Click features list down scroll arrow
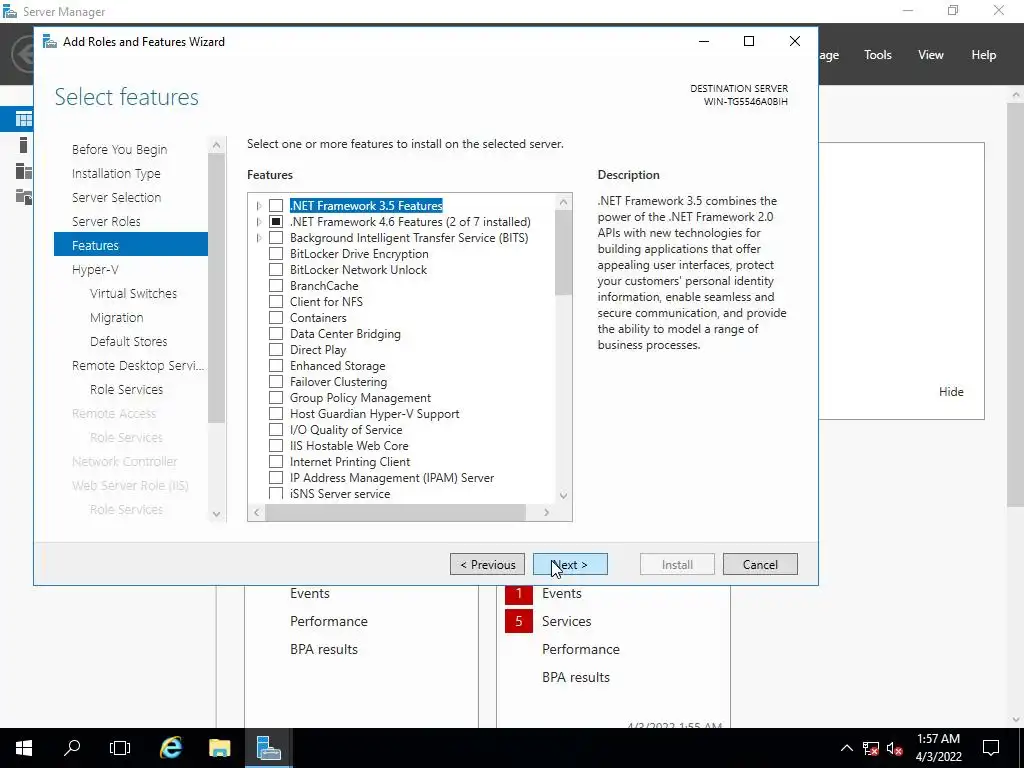The width and height of the screenshot is (1024, 768). tap(564, 496)
